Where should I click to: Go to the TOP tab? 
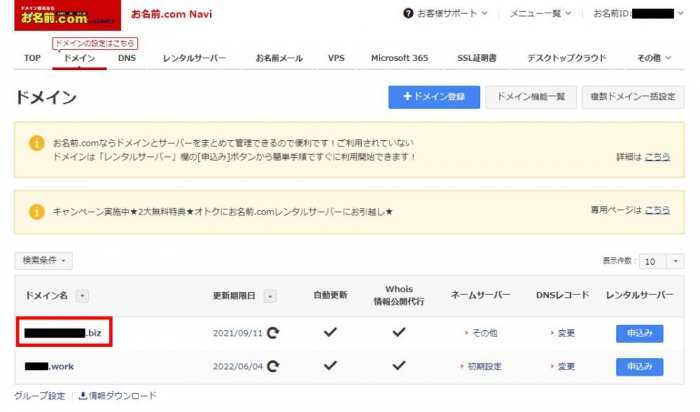[x=32, y=58]
